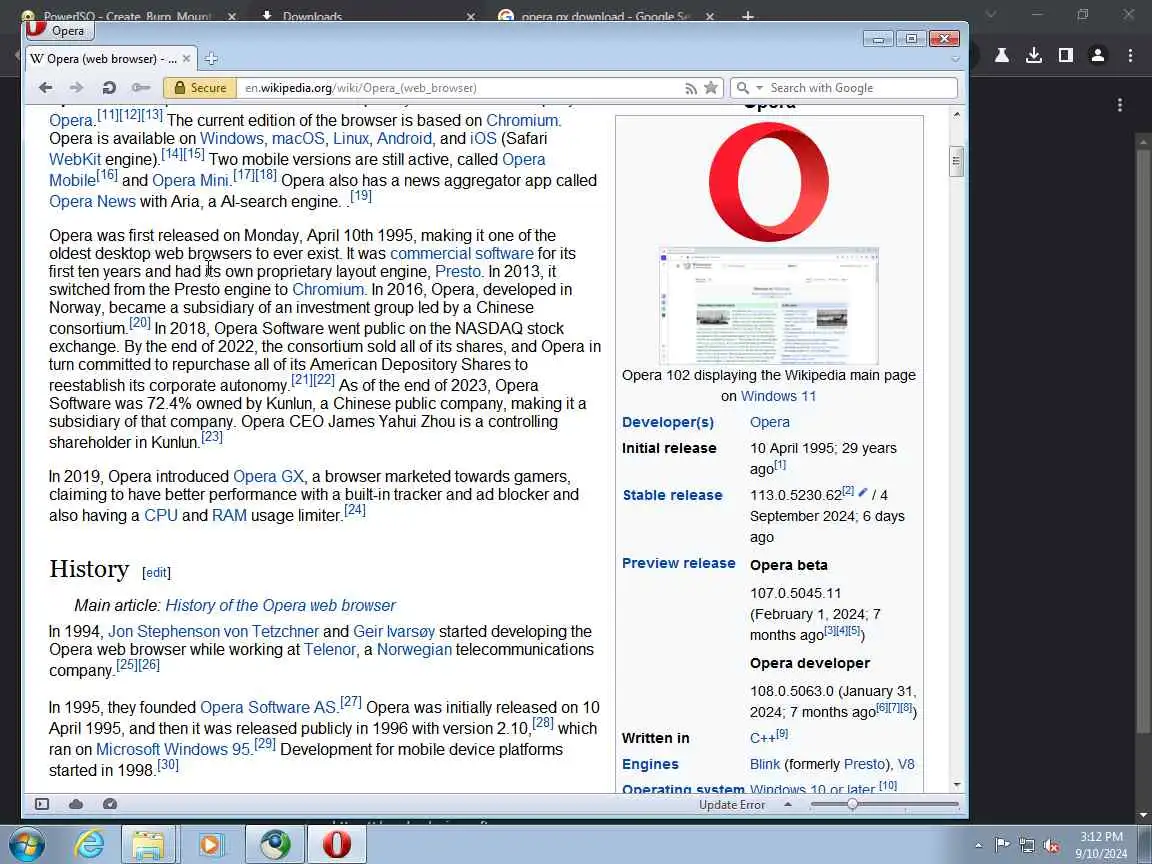Open the Opera 102 screenshot thumbnail
Viewport: 1152px width, 864px height.
coord(768,306)
